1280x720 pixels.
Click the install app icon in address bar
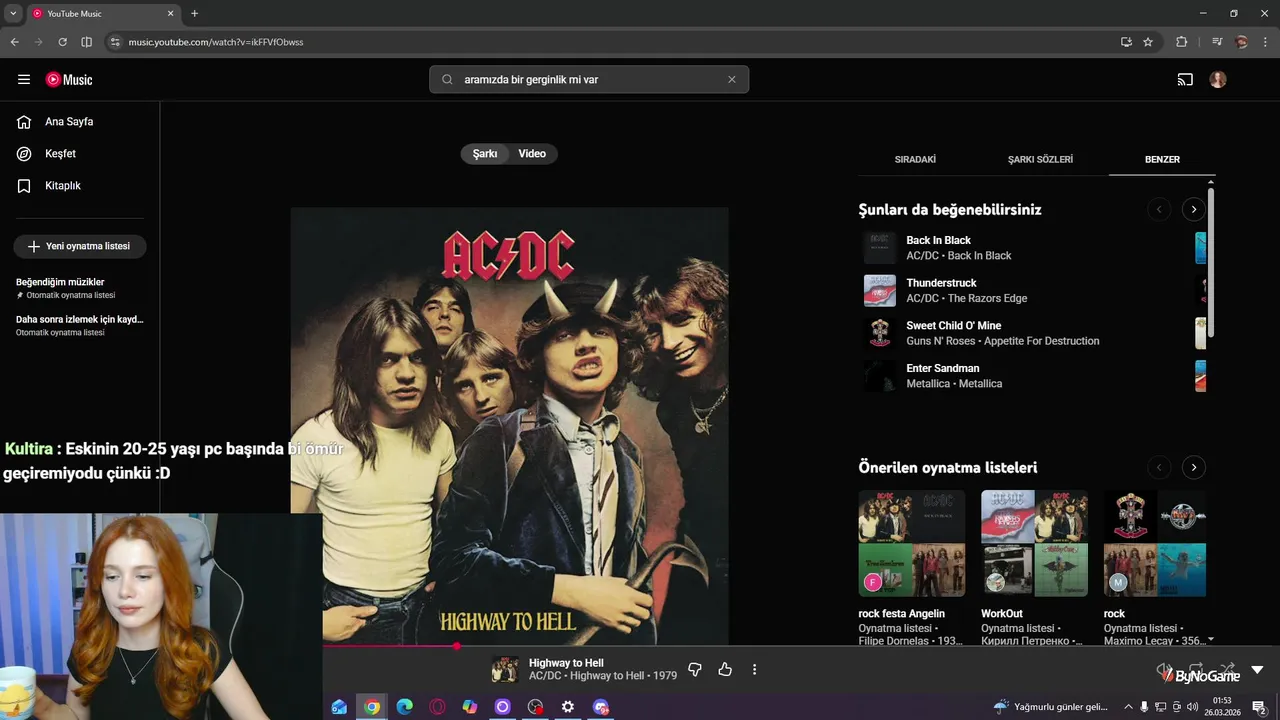[x=1126, y=42]
